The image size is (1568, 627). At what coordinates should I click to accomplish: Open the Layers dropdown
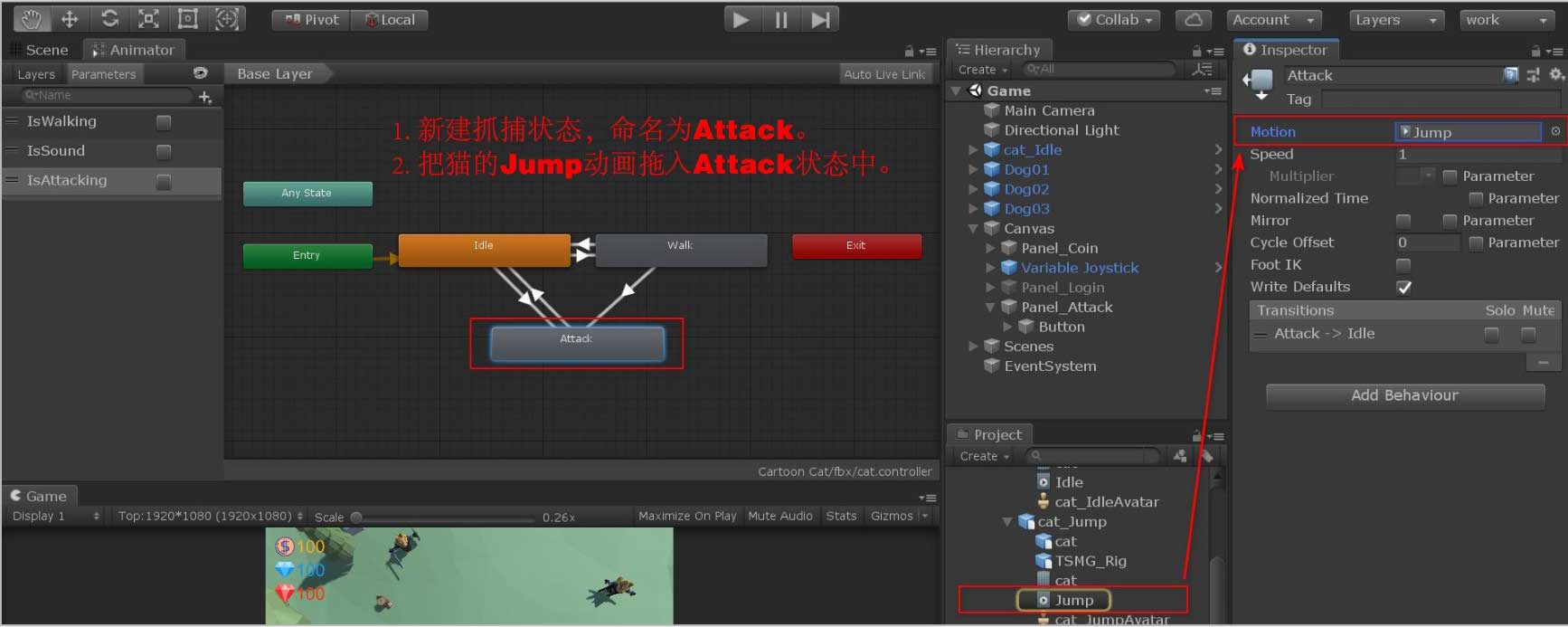(x=1396, y=20)
